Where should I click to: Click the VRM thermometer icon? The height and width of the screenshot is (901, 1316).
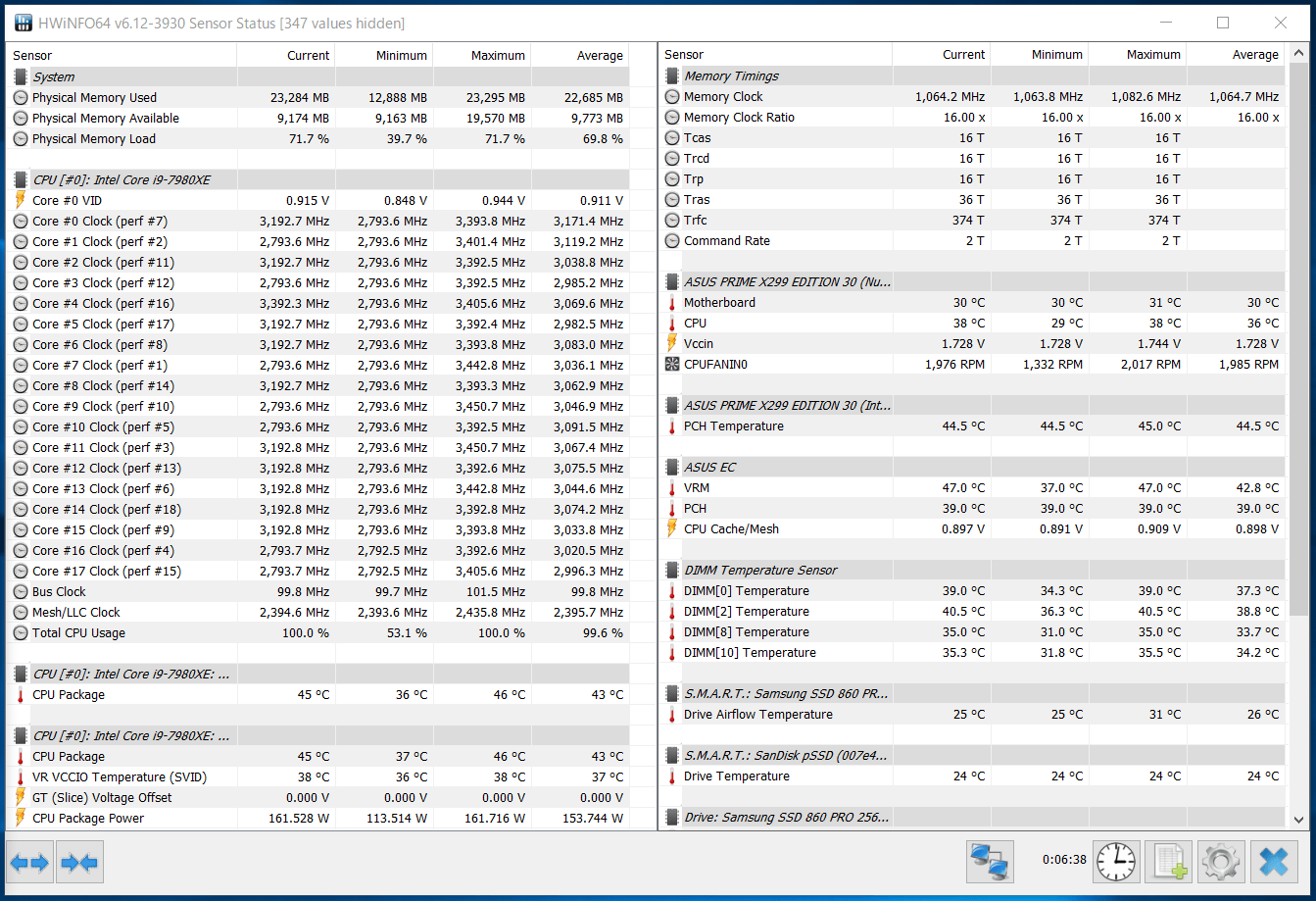(x=672, y=487)
